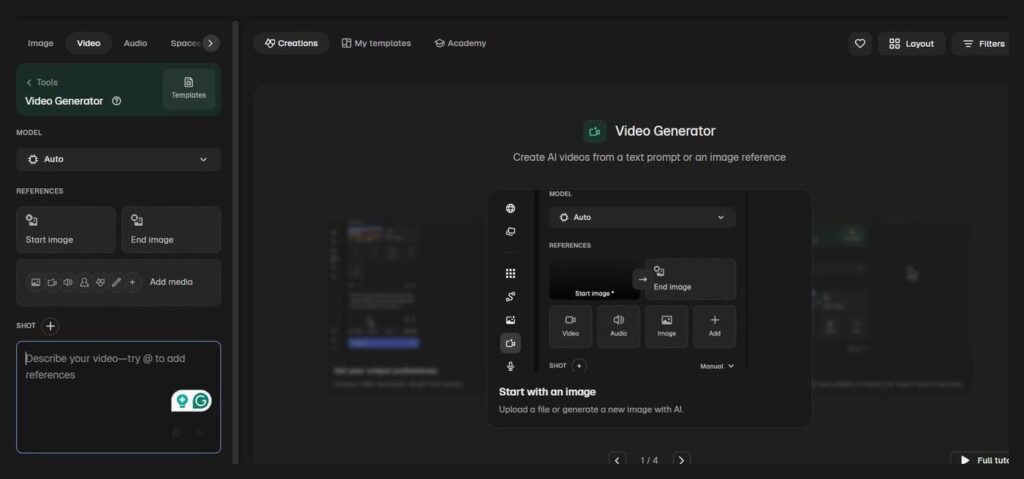Viewport: 1024px width, 479px height.
Task: Click the right blurred tutorial card
Action: tap(891, 306)
